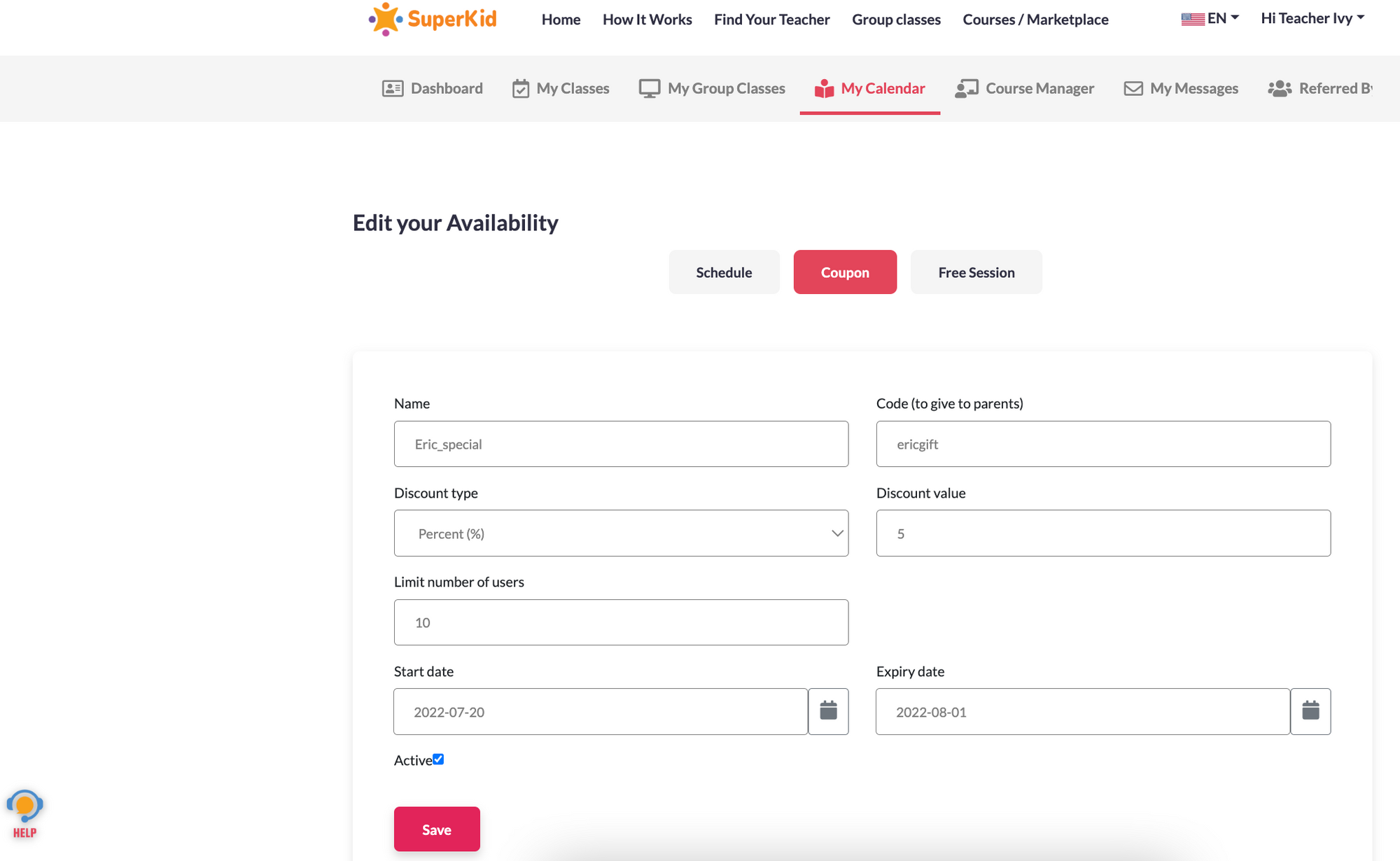The width and height of the screenshot is (1400, 861).
Task: Open the Start date calendar picker
Action: tap(828, 711)
